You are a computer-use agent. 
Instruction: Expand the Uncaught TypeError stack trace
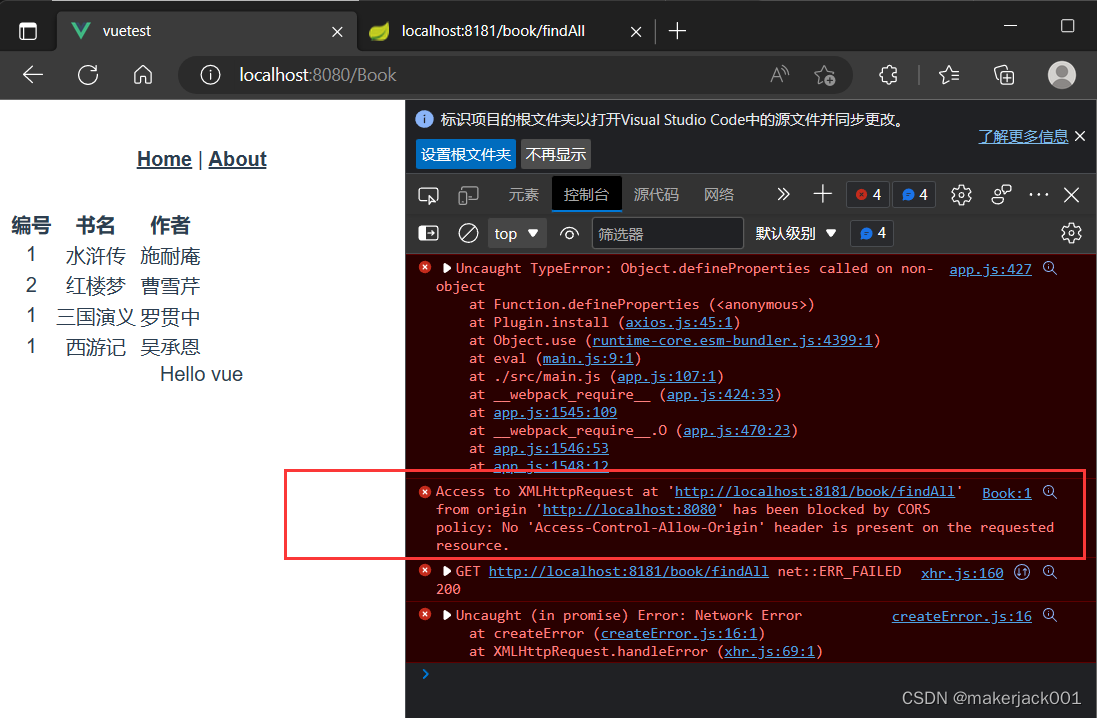click(447, 268)
